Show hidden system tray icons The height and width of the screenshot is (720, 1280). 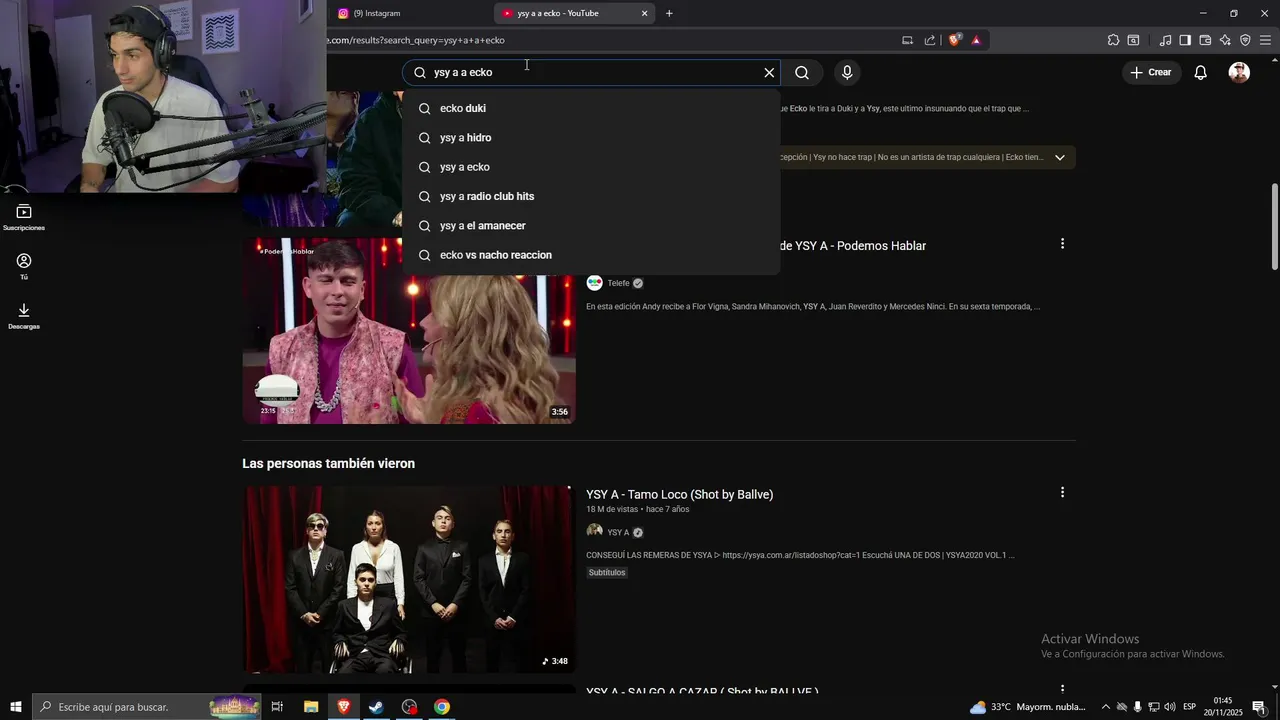pyautogui.click(x=1105, y=707)
